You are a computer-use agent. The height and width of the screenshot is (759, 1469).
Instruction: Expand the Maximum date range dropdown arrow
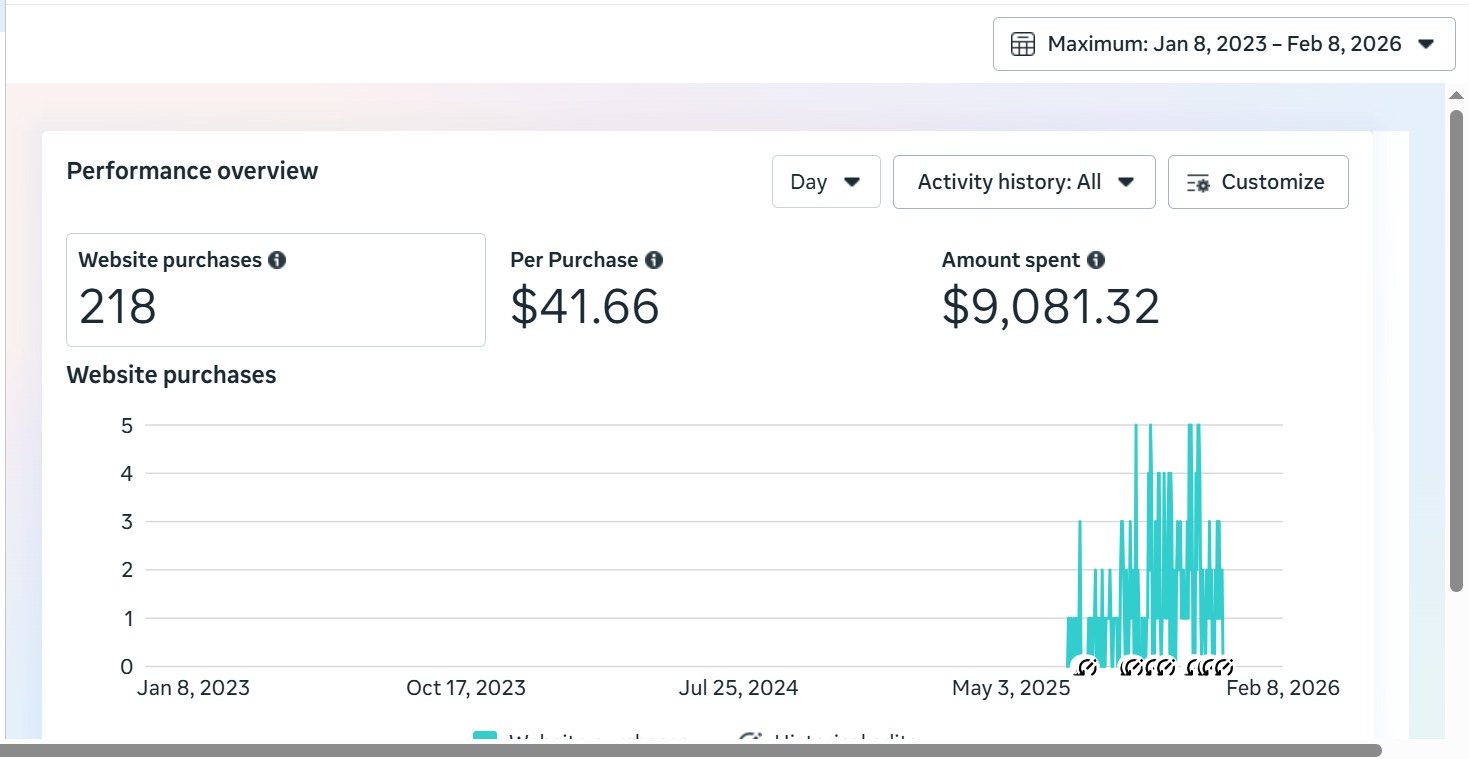point(1427,44)
